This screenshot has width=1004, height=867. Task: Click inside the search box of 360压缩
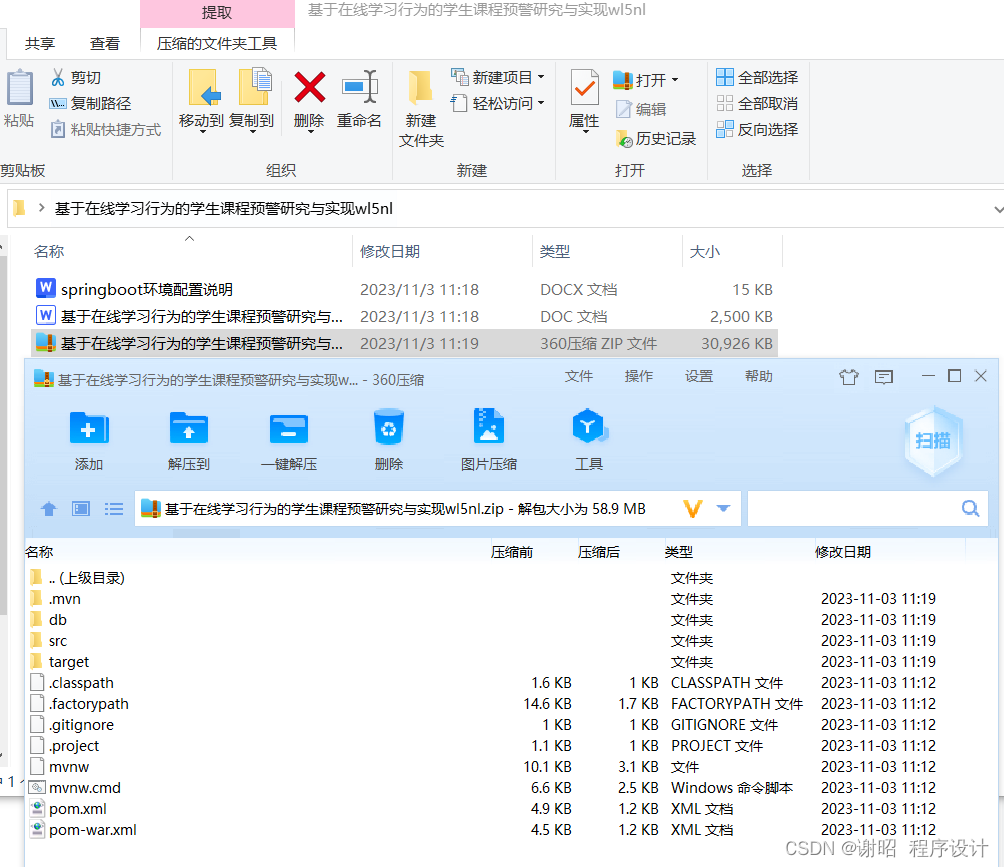[860, 508]
